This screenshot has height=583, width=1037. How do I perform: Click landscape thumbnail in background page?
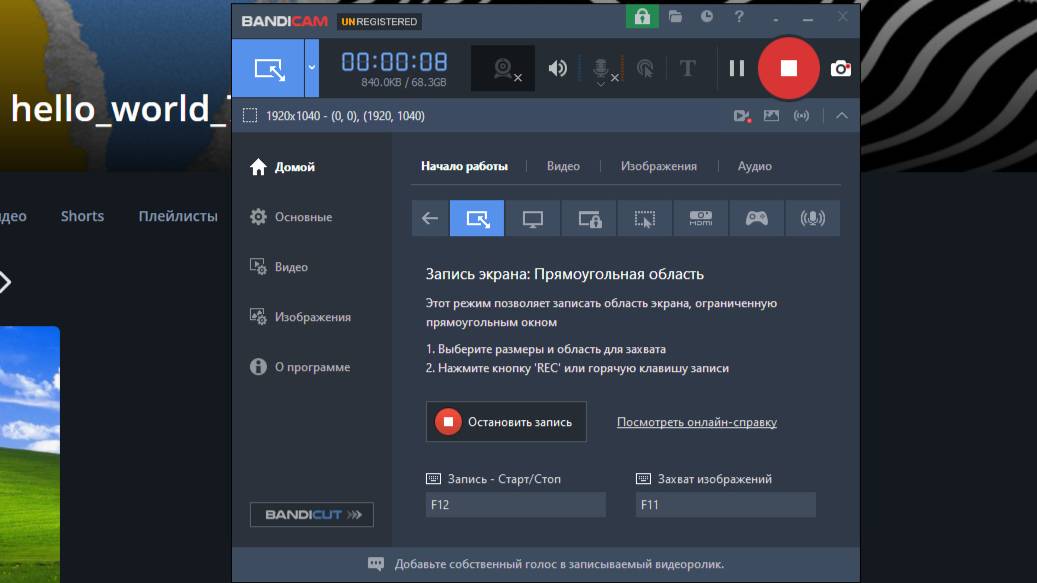point(30,455)
